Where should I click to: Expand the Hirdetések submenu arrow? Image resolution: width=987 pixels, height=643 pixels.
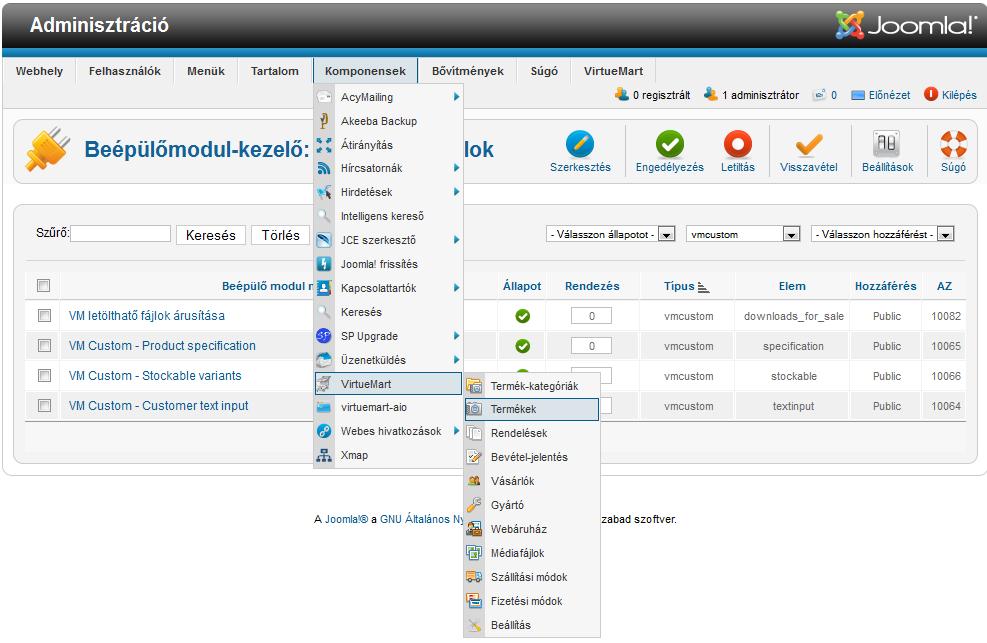456,192
